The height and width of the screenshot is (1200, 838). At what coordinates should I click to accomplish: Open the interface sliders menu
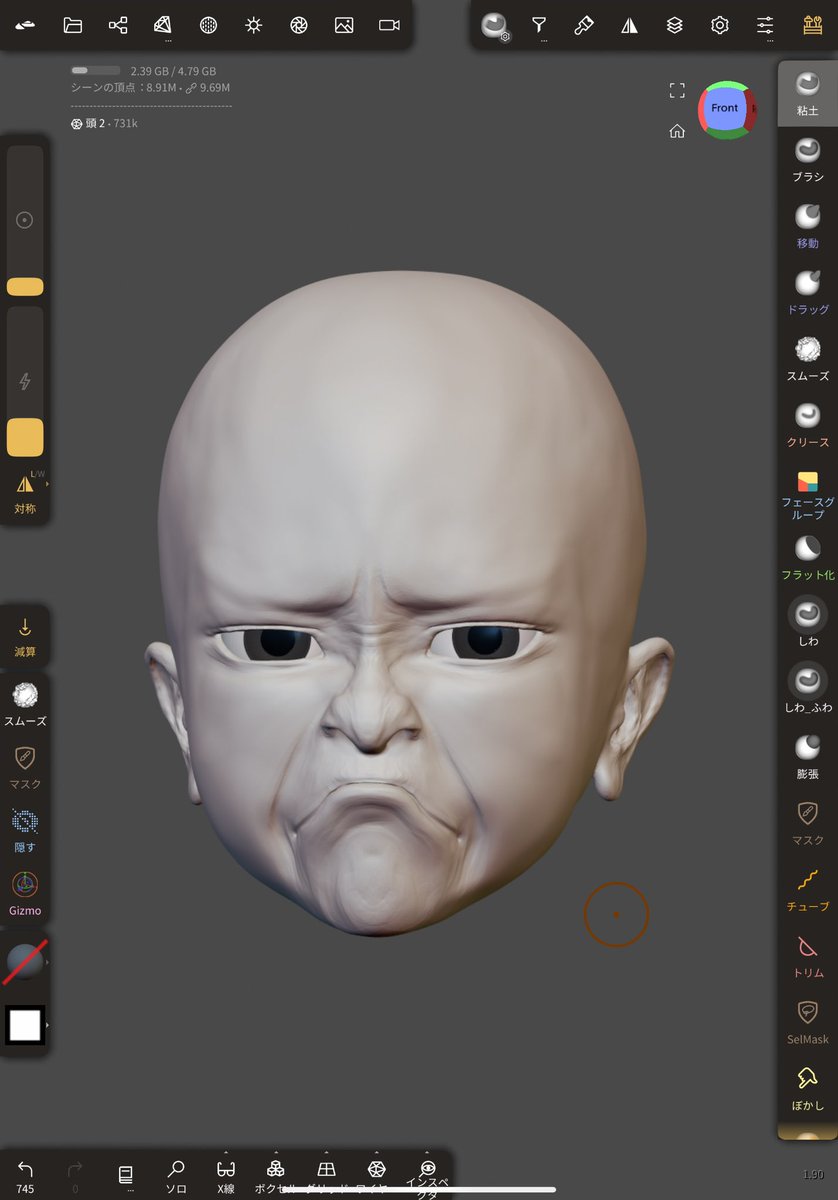pyautogui.click(x=765, y=25)
